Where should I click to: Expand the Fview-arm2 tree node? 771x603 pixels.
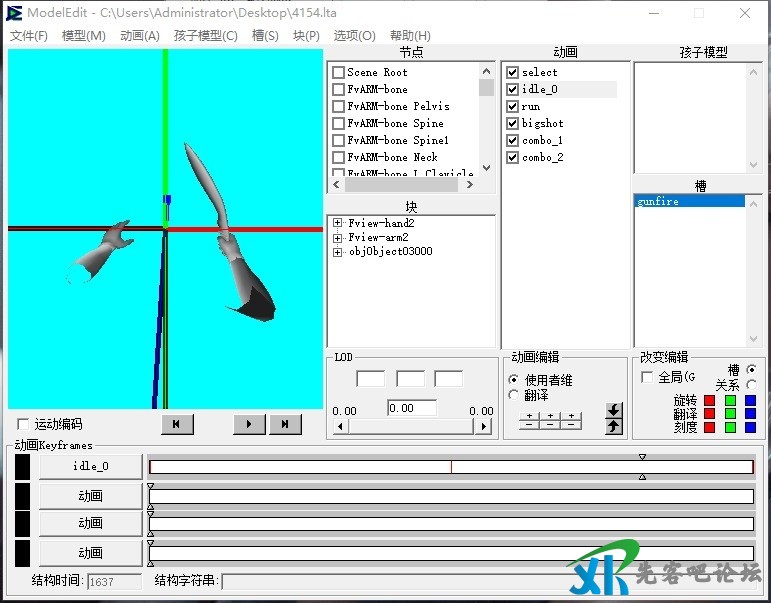pyautogui.click(x=338, y=238)
